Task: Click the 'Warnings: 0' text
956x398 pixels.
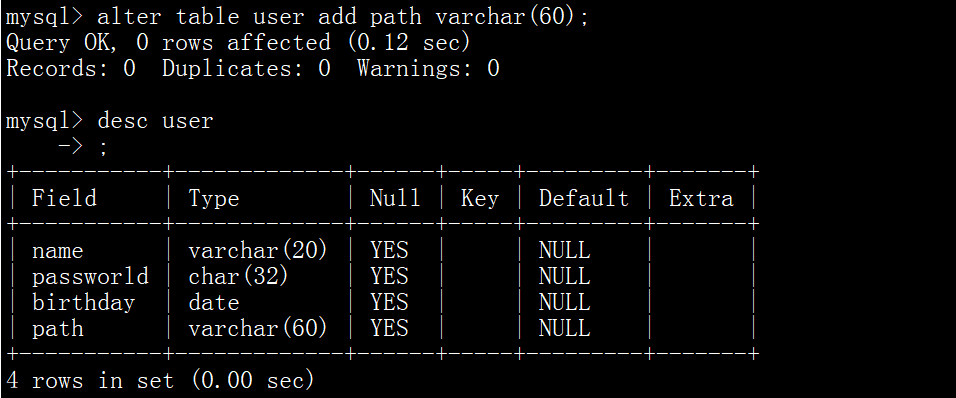Action: 428,68
